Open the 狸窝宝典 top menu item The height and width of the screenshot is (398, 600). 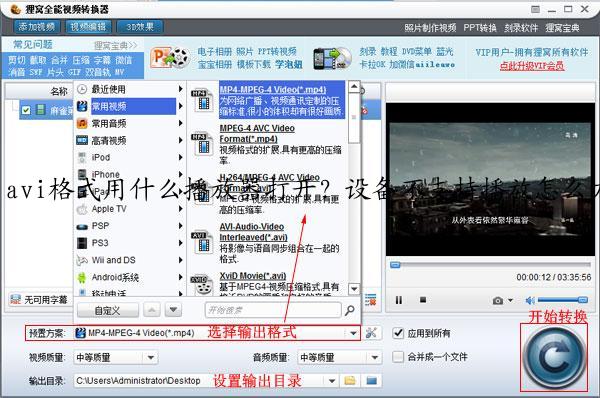[562, 28]
